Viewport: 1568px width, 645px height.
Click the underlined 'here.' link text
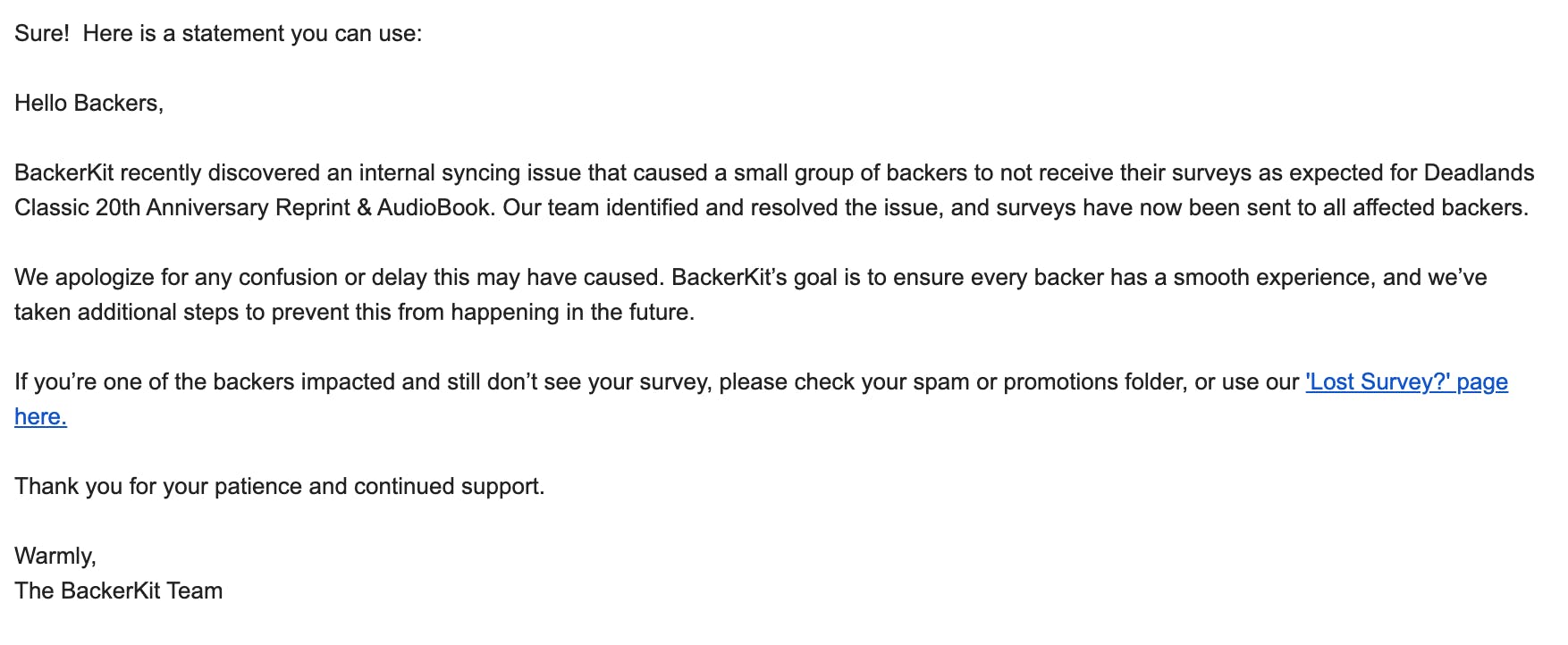click(x=40, y=417)
